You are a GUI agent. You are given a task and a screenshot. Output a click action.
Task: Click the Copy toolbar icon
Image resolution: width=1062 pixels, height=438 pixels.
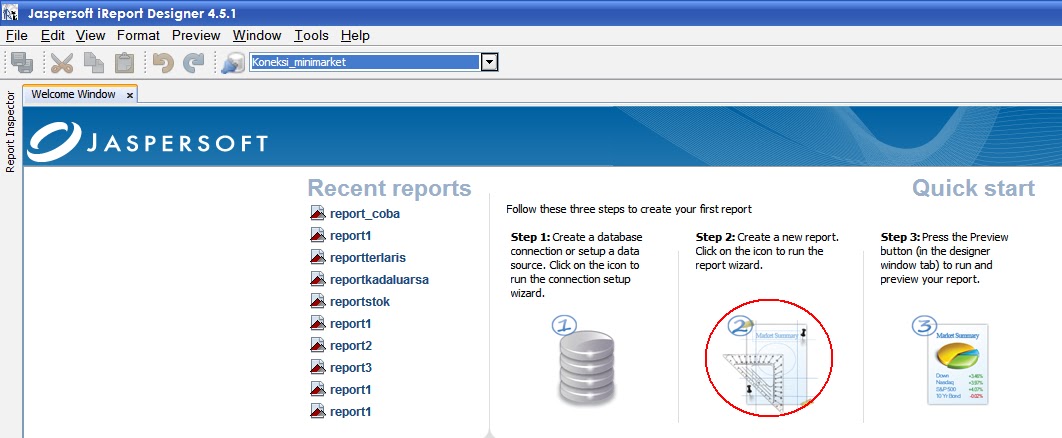point(93,63)
